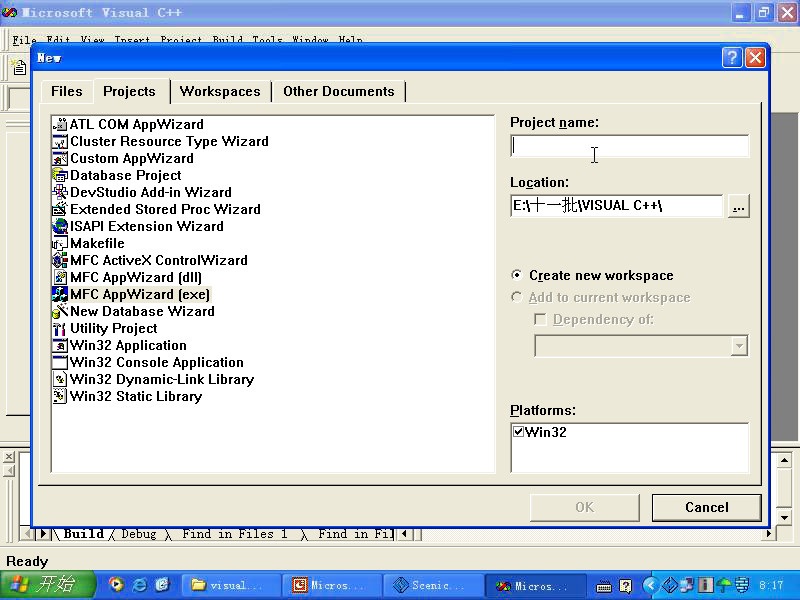Switch to Other Documents tab

(339, 91)
